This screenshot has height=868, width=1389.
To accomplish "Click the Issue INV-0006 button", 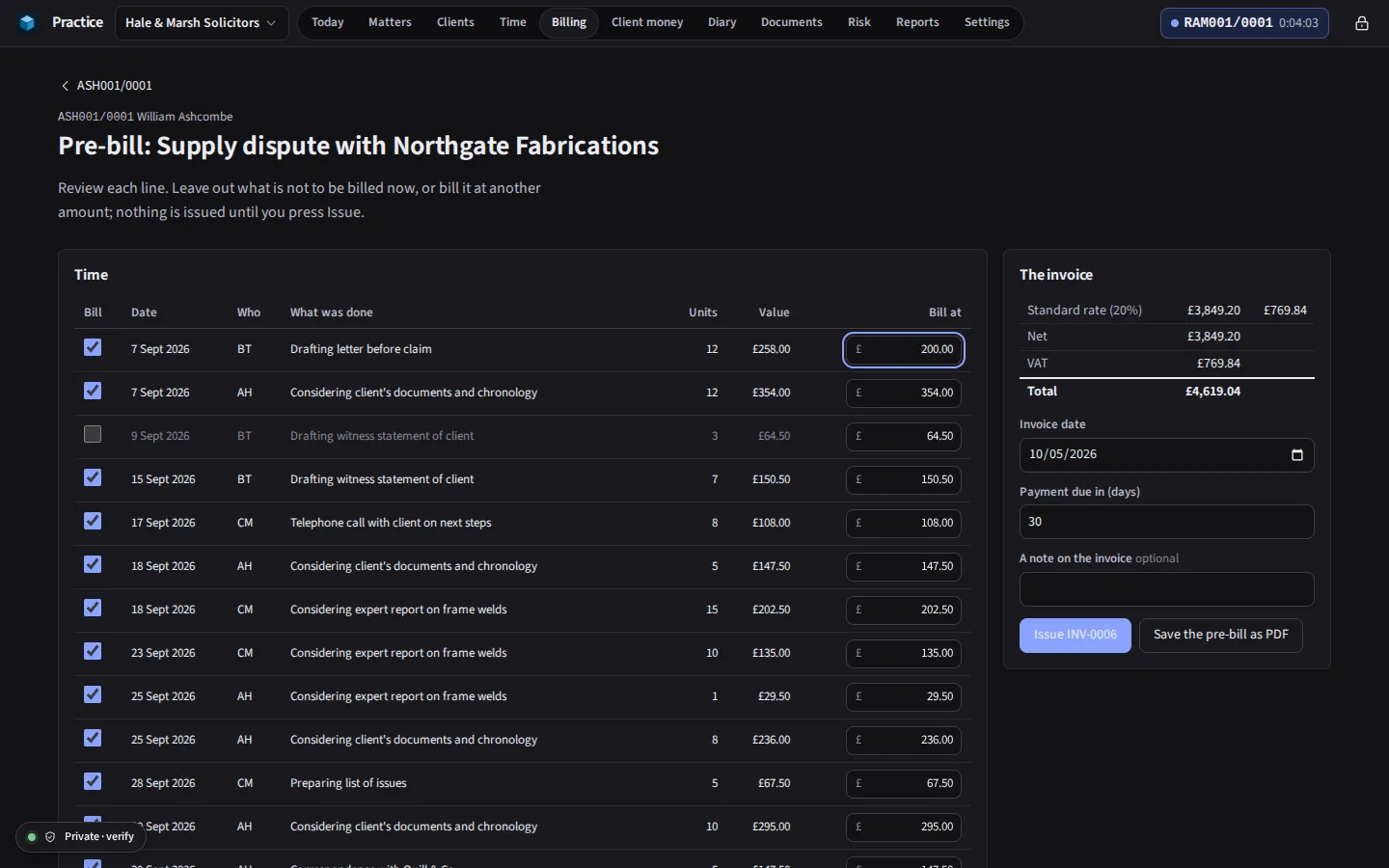I will 1076,636.
